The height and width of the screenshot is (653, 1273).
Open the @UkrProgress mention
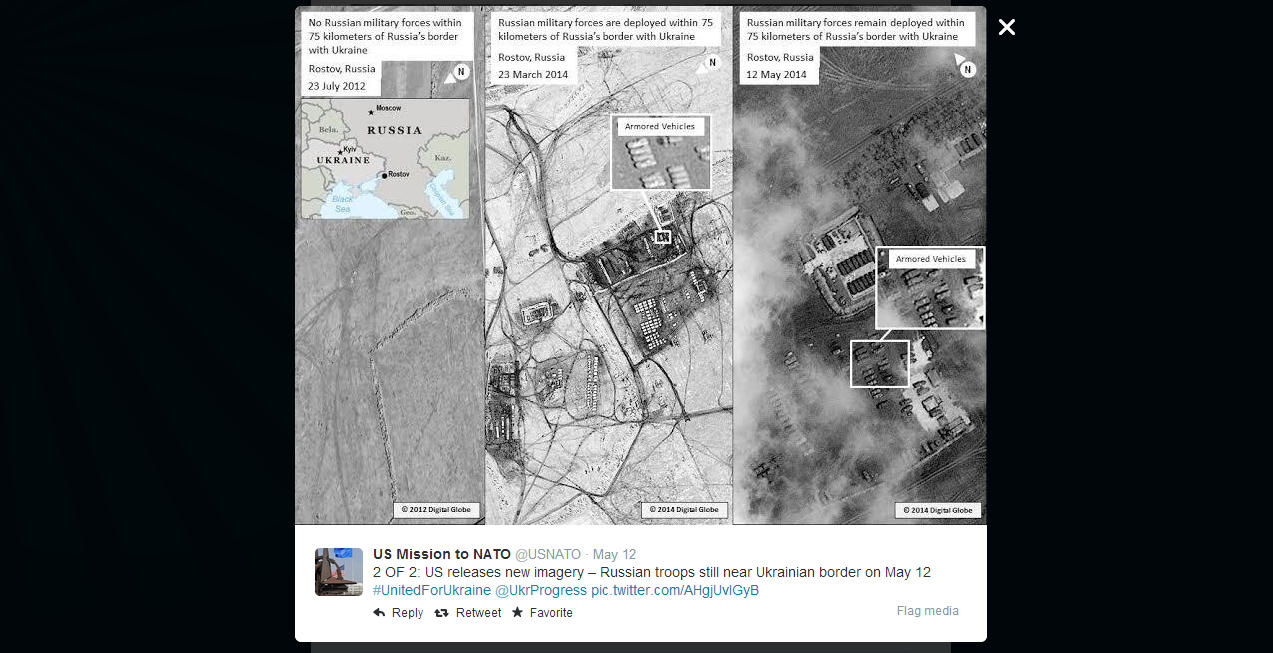point(541,590)
